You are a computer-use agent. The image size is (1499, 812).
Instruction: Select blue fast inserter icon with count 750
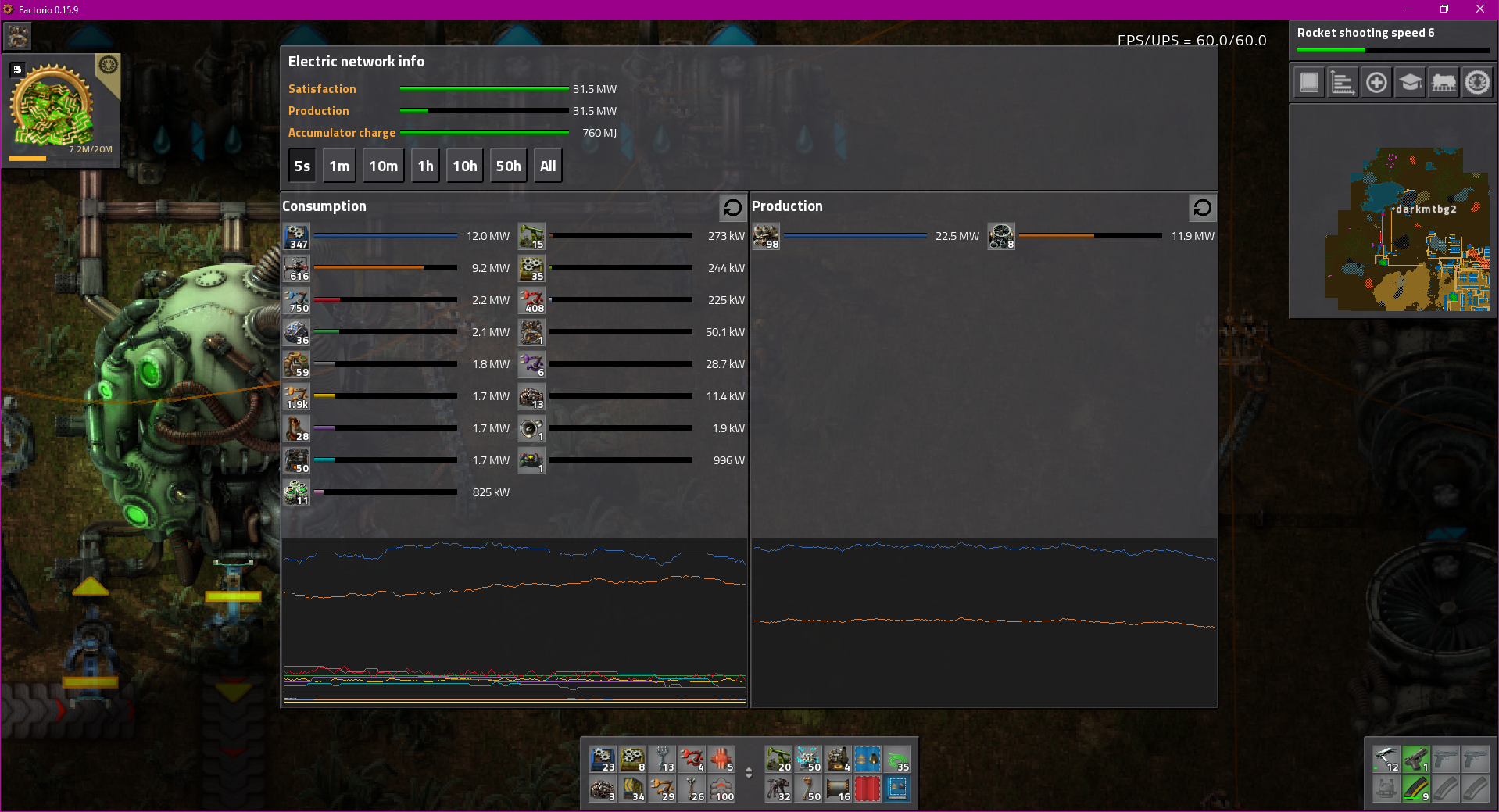[296, 300]
